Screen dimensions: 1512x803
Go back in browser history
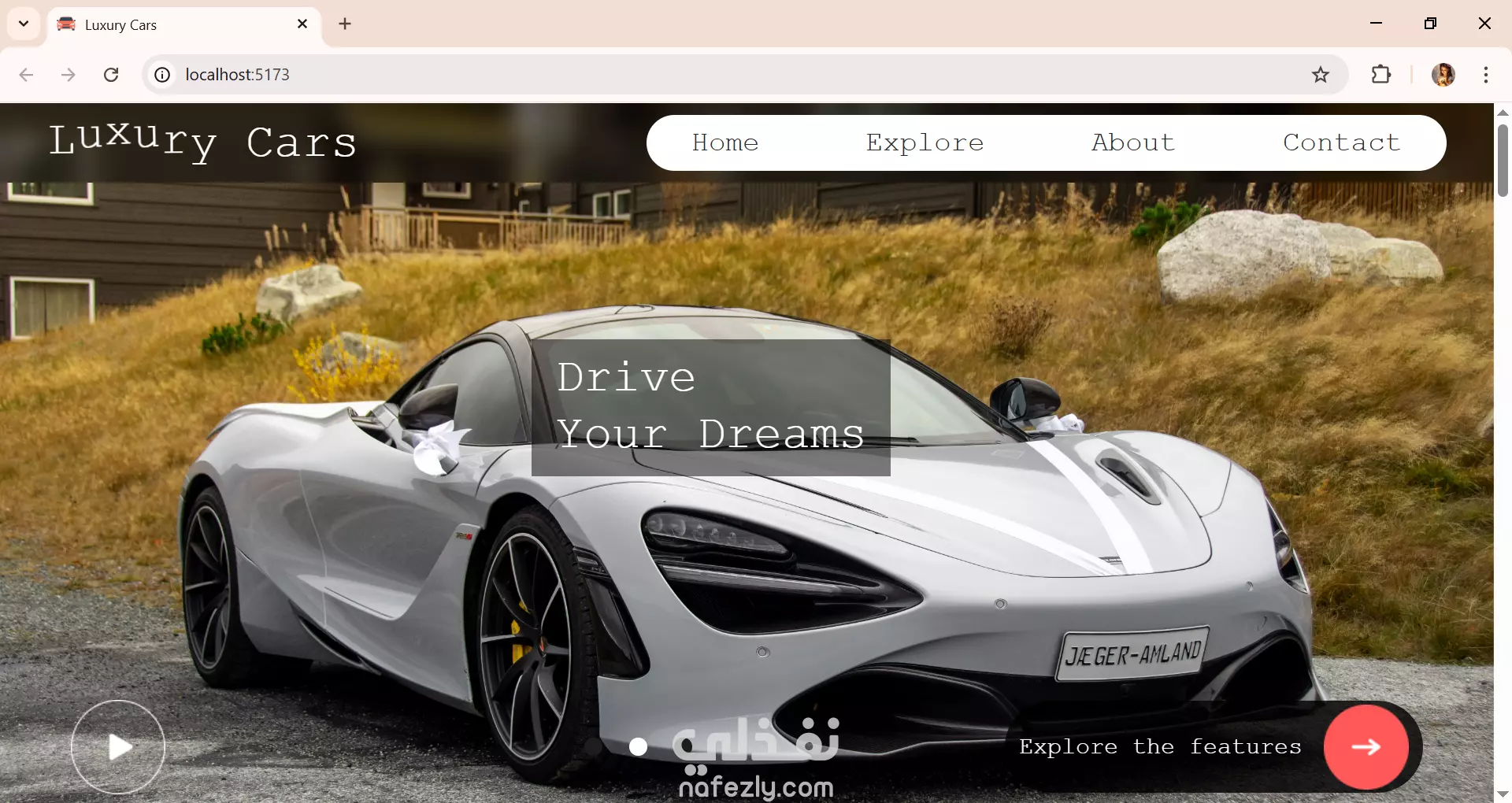[x=26, y=75]
